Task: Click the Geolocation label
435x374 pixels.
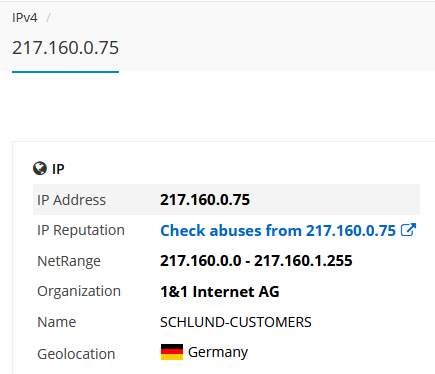Action: click(x=76, y=354)
